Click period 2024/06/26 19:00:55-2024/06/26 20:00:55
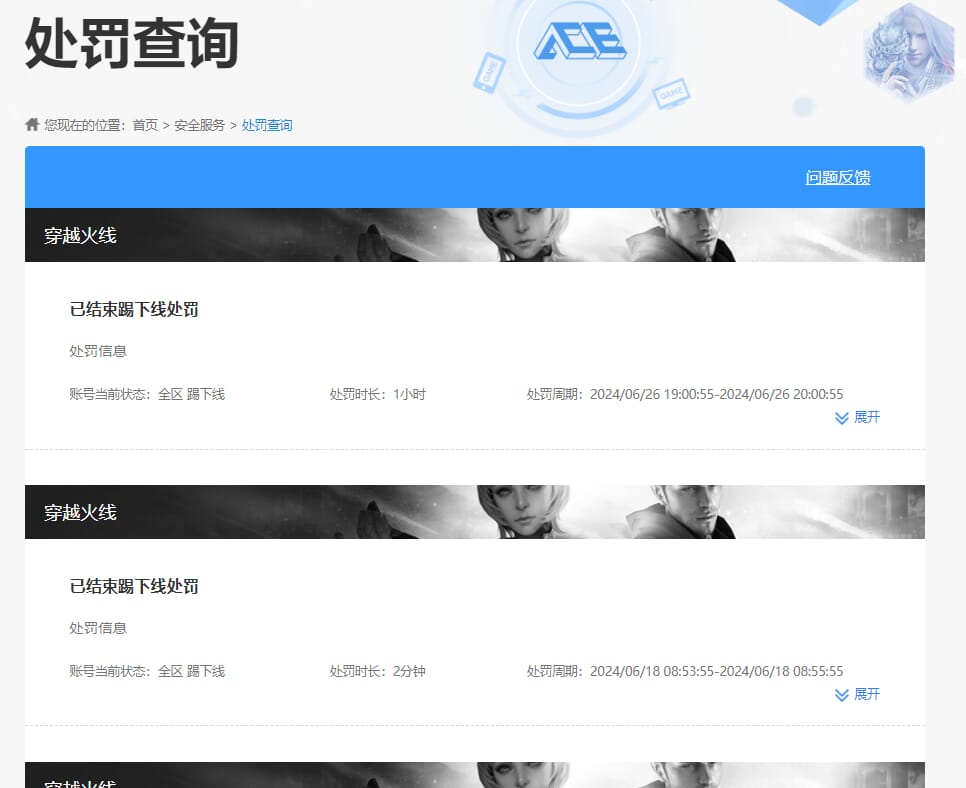The image size is (966, 788). point(716,394)
